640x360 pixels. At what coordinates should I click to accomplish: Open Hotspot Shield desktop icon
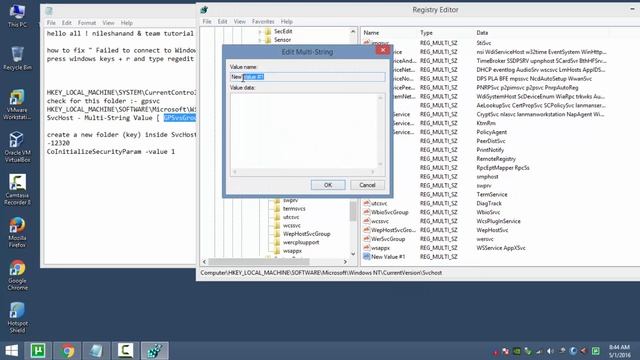coord(17,318)
